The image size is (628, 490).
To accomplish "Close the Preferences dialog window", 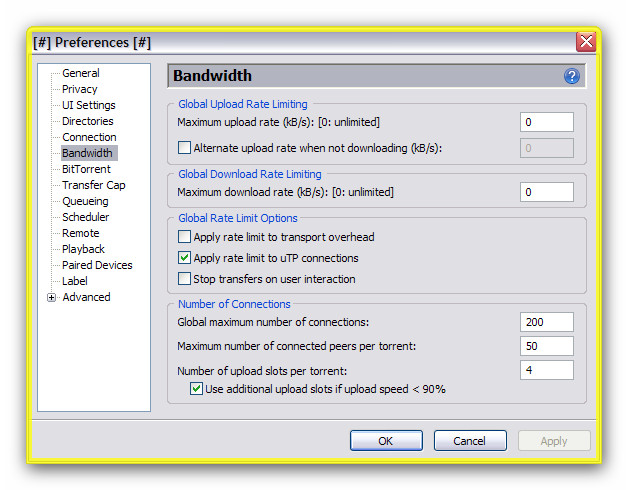I will [x=586, y=41].
